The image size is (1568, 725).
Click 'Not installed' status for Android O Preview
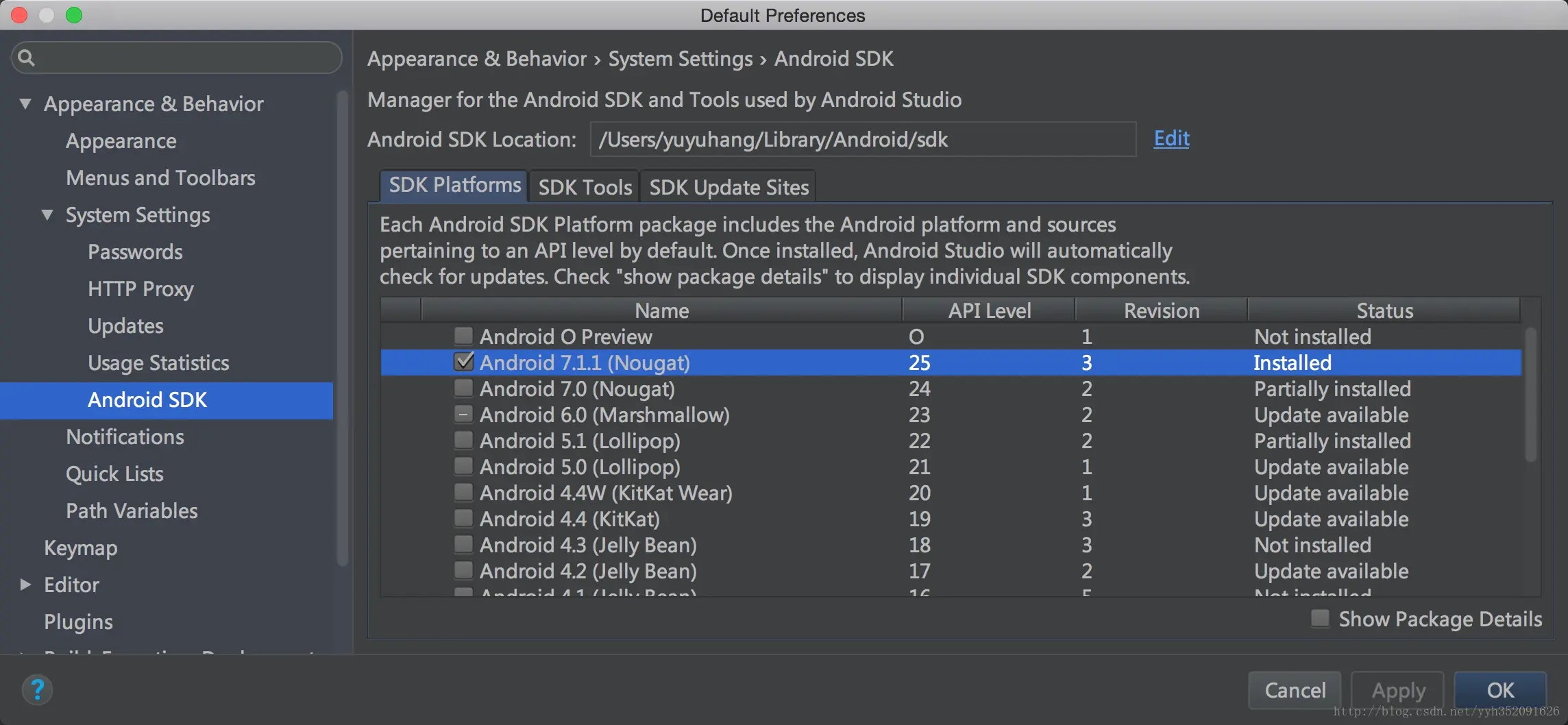[x=1312, y=336]
